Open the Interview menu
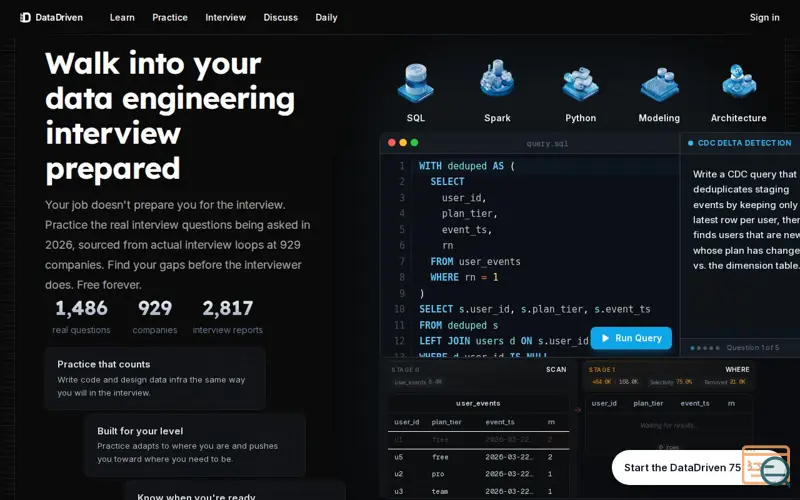This screenshot has height=500, width=800. point(226,17)
